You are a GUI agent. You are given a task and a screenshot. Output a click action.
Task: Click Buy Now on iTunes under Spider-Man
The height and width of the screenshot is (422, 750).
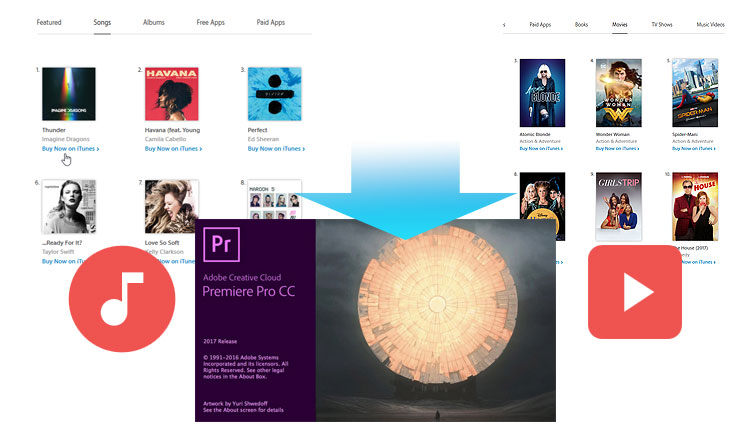(693, 146)
